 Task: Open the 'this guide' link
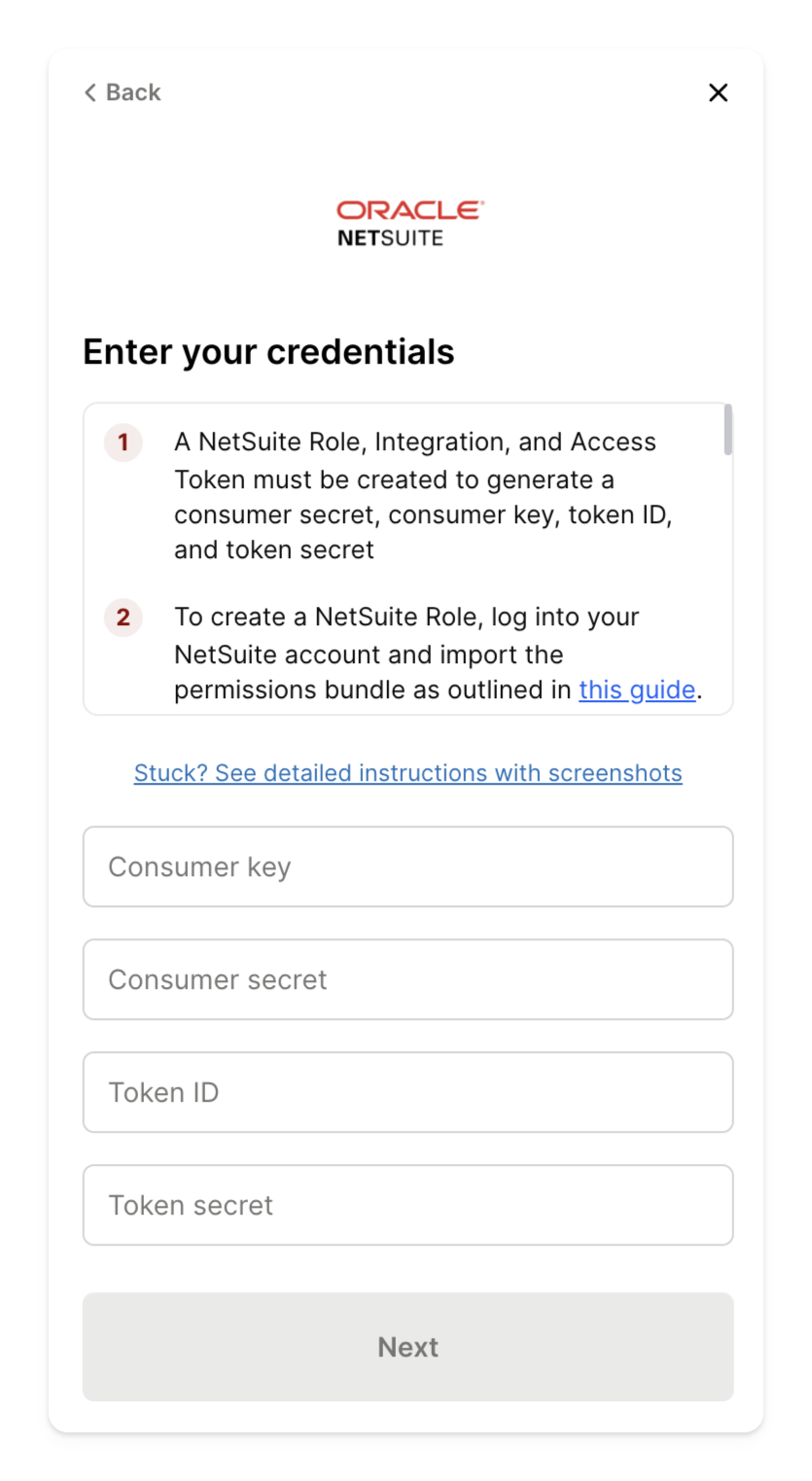tap(637, 689)
